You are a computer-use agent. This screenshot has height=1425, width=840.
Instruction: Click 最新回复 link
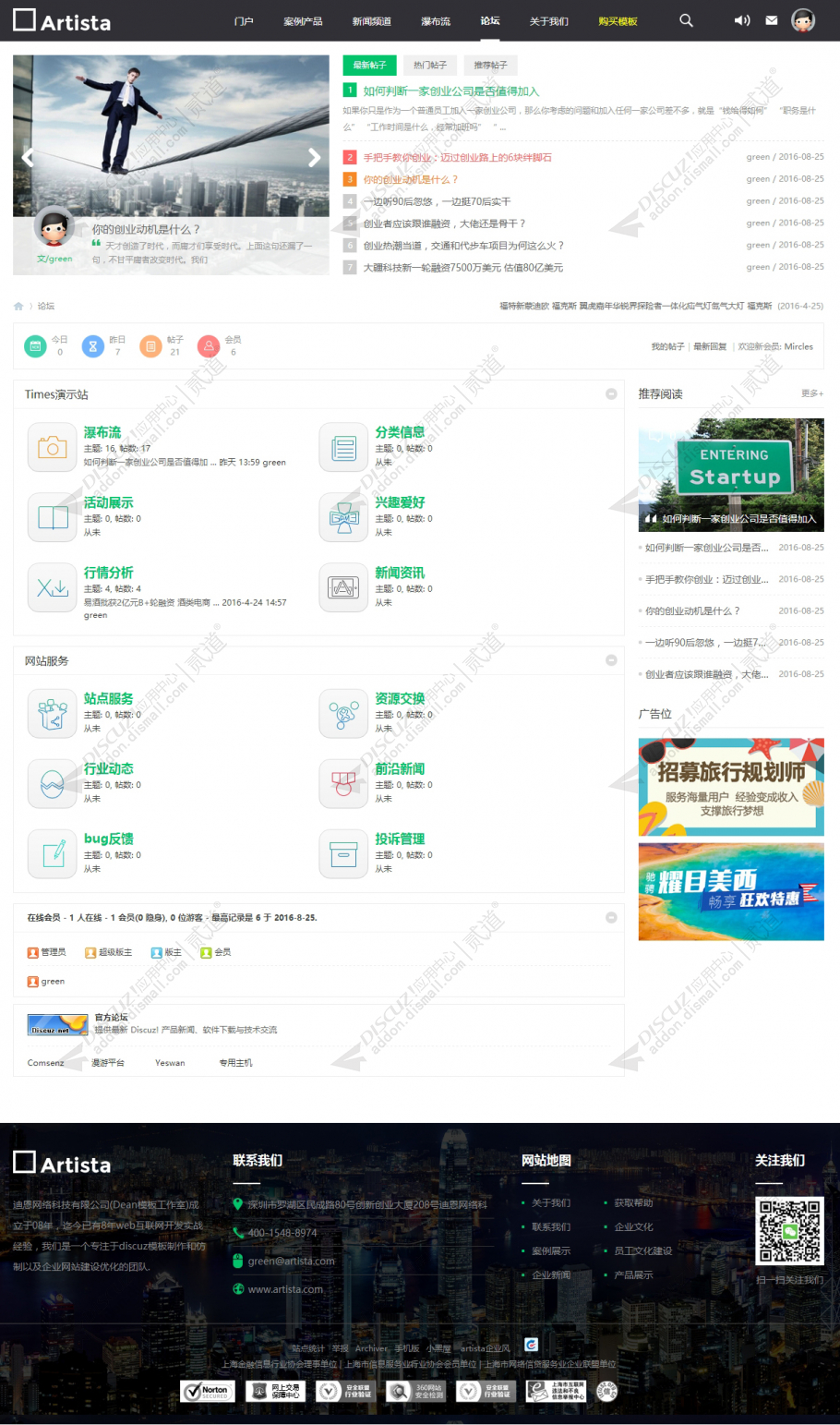[x=710, y=346]
